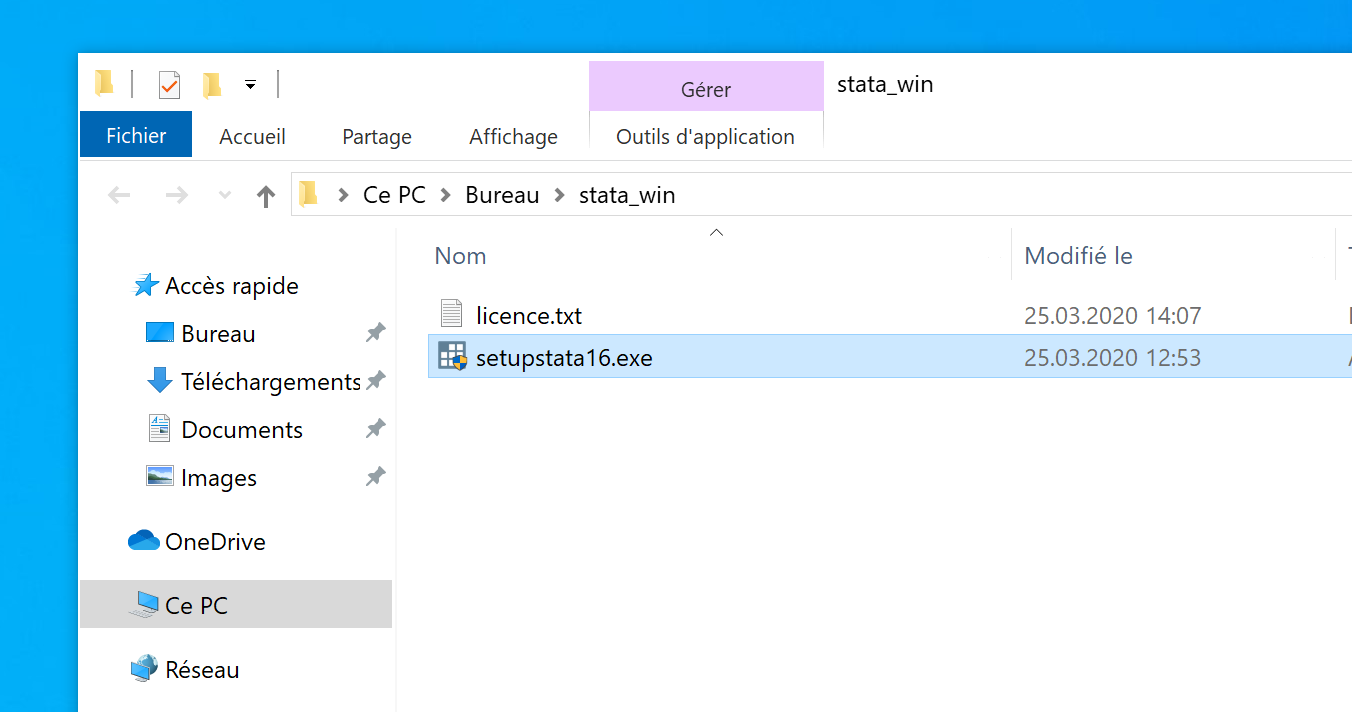Select OneDrive in the navigation pane
Screen dimensions: 1352x712
click(215, 542)
